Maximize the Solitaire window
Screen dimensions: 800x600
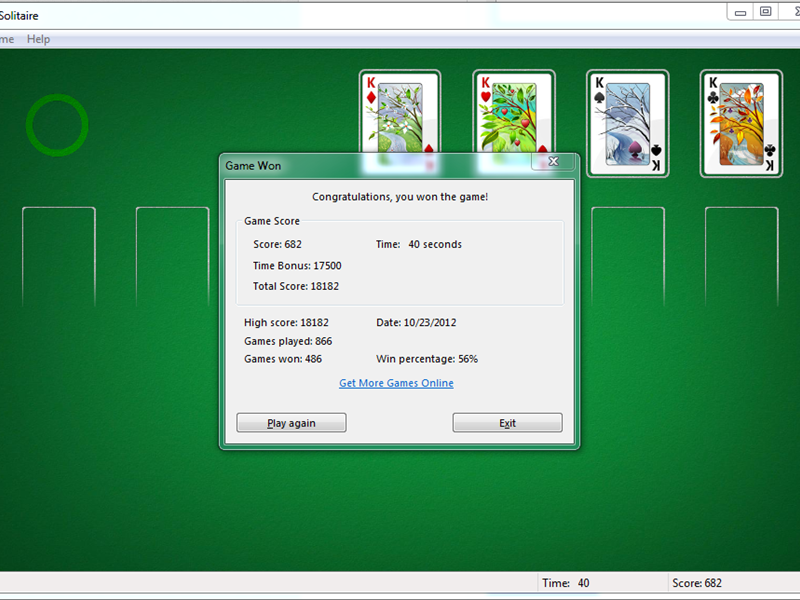(765, 12)
